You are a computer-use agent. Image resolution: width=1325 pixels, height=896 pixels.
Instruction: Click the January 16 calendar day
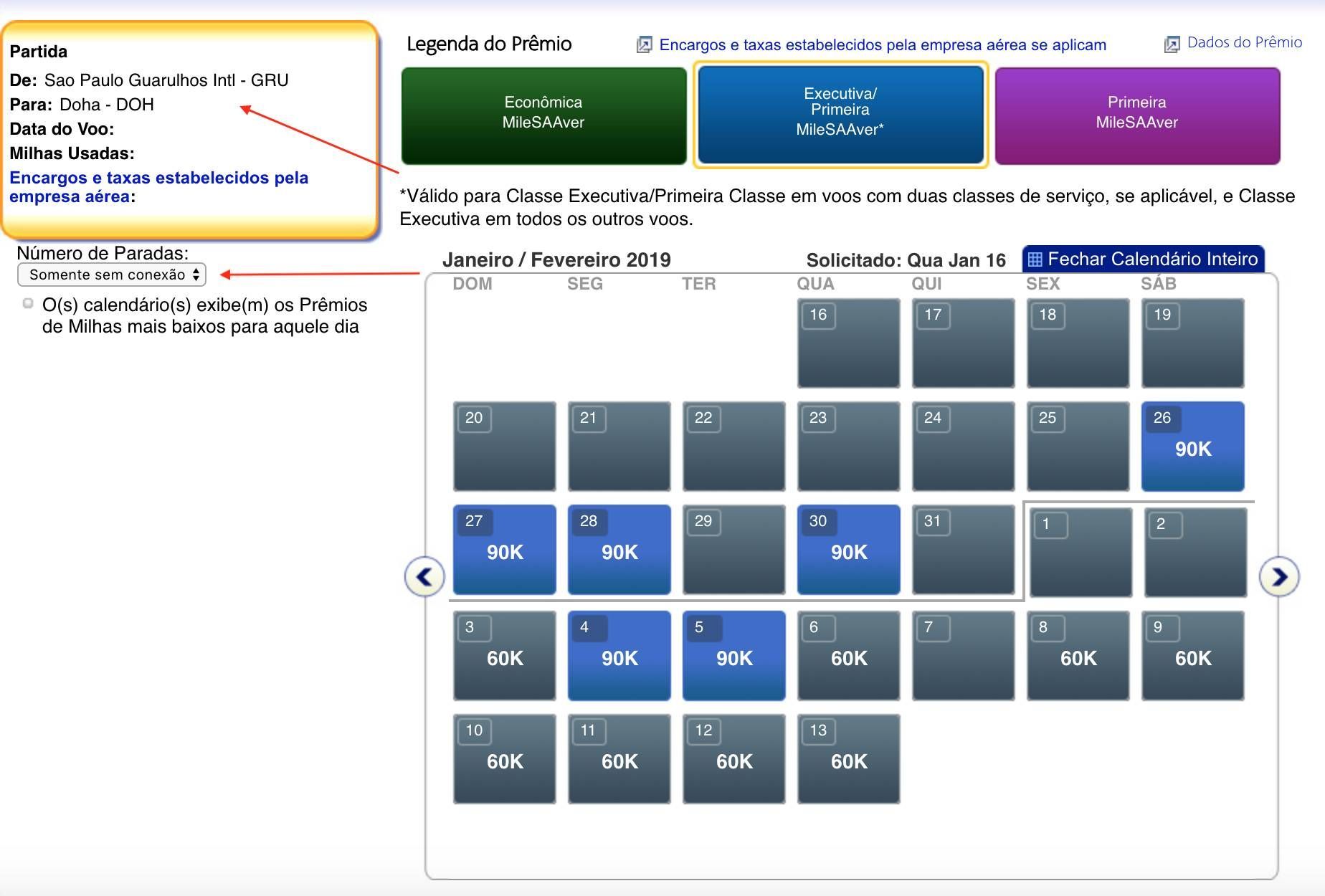(x=848, y=343)
